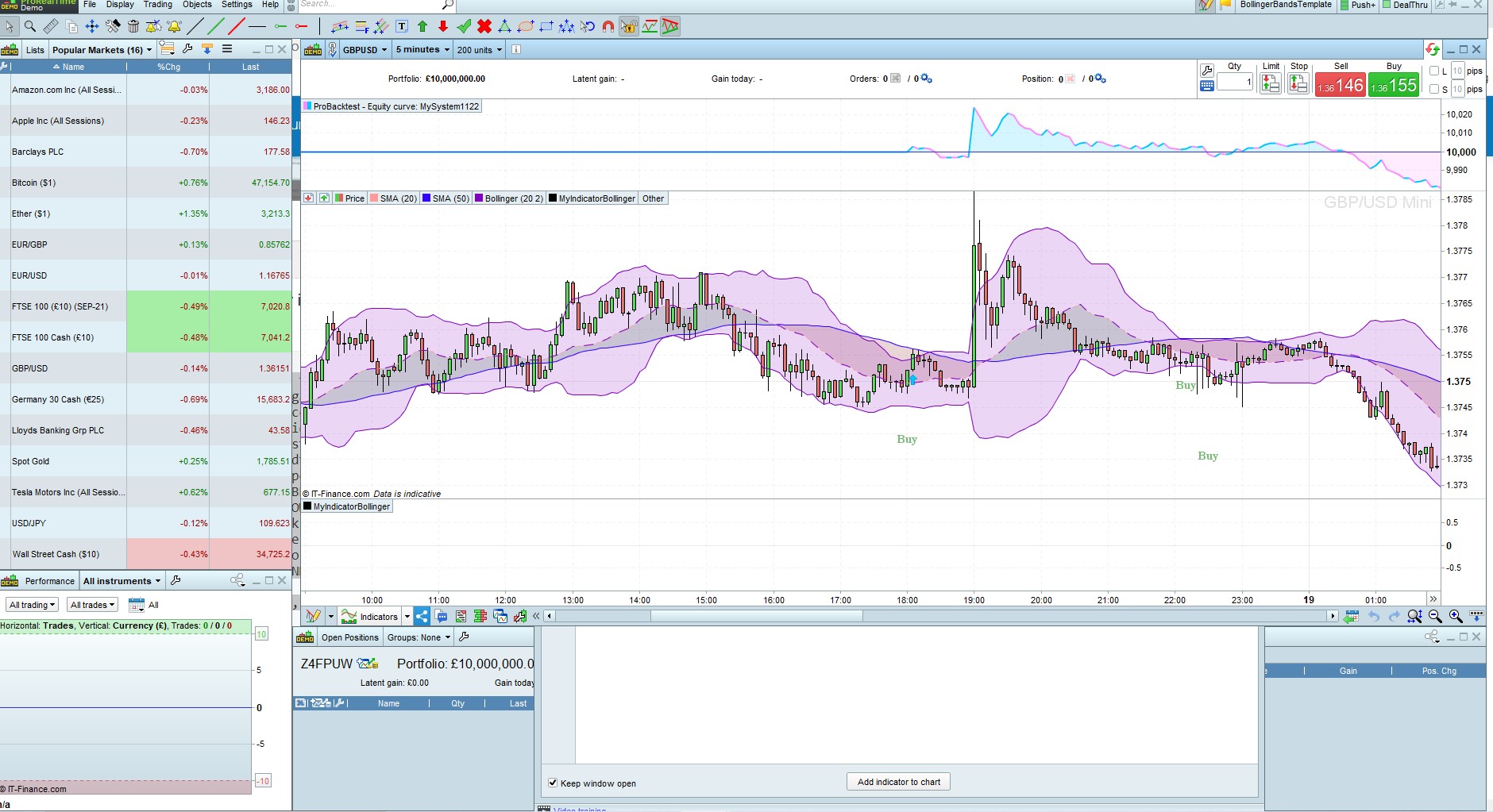Click the red magnet snap icon
Viewport: 1493px width, 812px height.
click(x=608, y=26)
